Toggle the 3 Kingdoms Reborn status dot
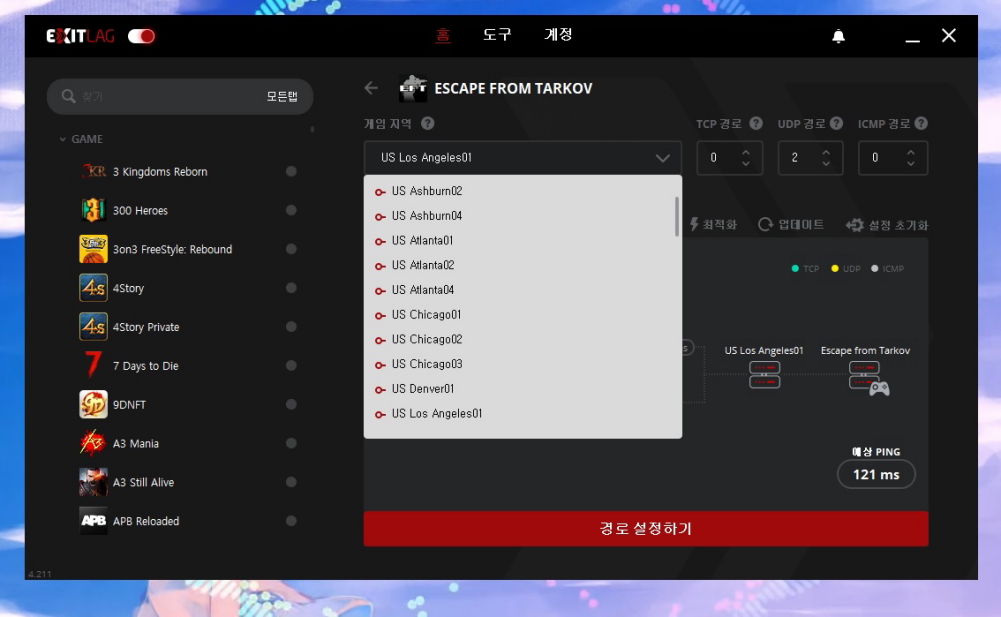The height and width of the screenshot is (617, 1001). (x=291, y=171)
